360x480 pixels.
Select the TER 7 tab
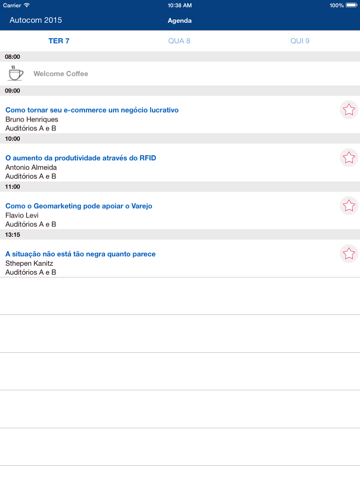pyautogui.click(x=59, y=41)
